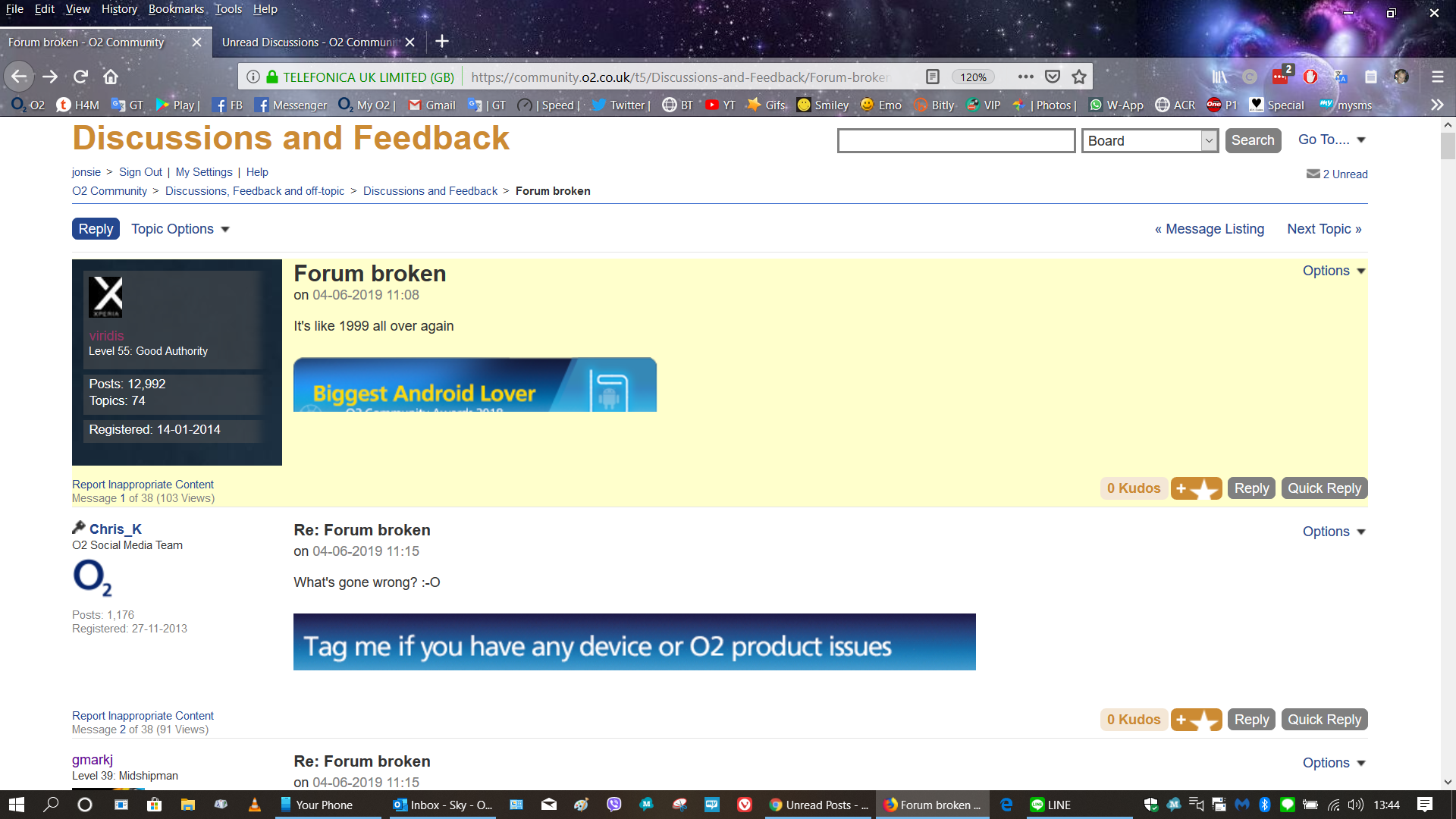Click inside the forum search input field
The height and width of the screenshot is (819, 1456).
click(x=955, y=140)
